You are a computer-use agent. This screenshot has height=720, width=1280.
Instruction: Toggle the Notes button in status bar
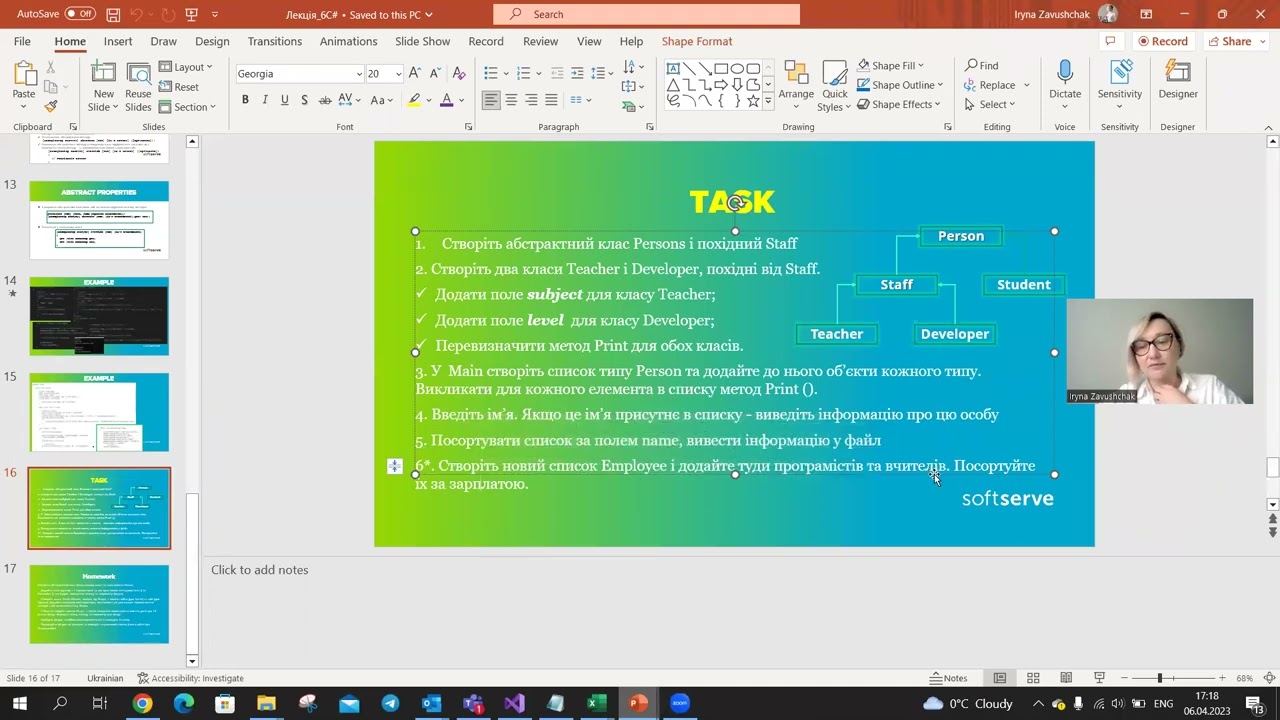point(949,678)
